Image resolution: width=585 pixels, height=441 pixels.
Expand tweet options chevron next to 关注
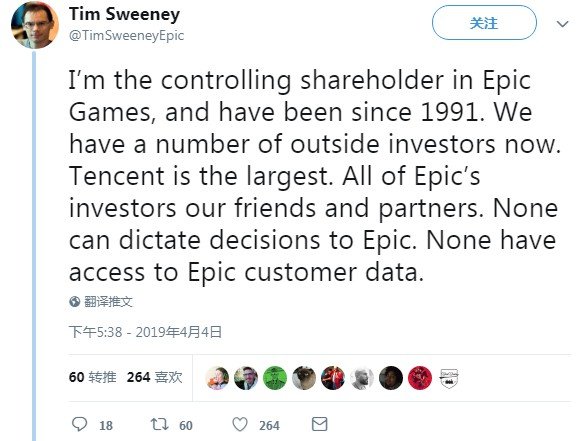(562, 24)
